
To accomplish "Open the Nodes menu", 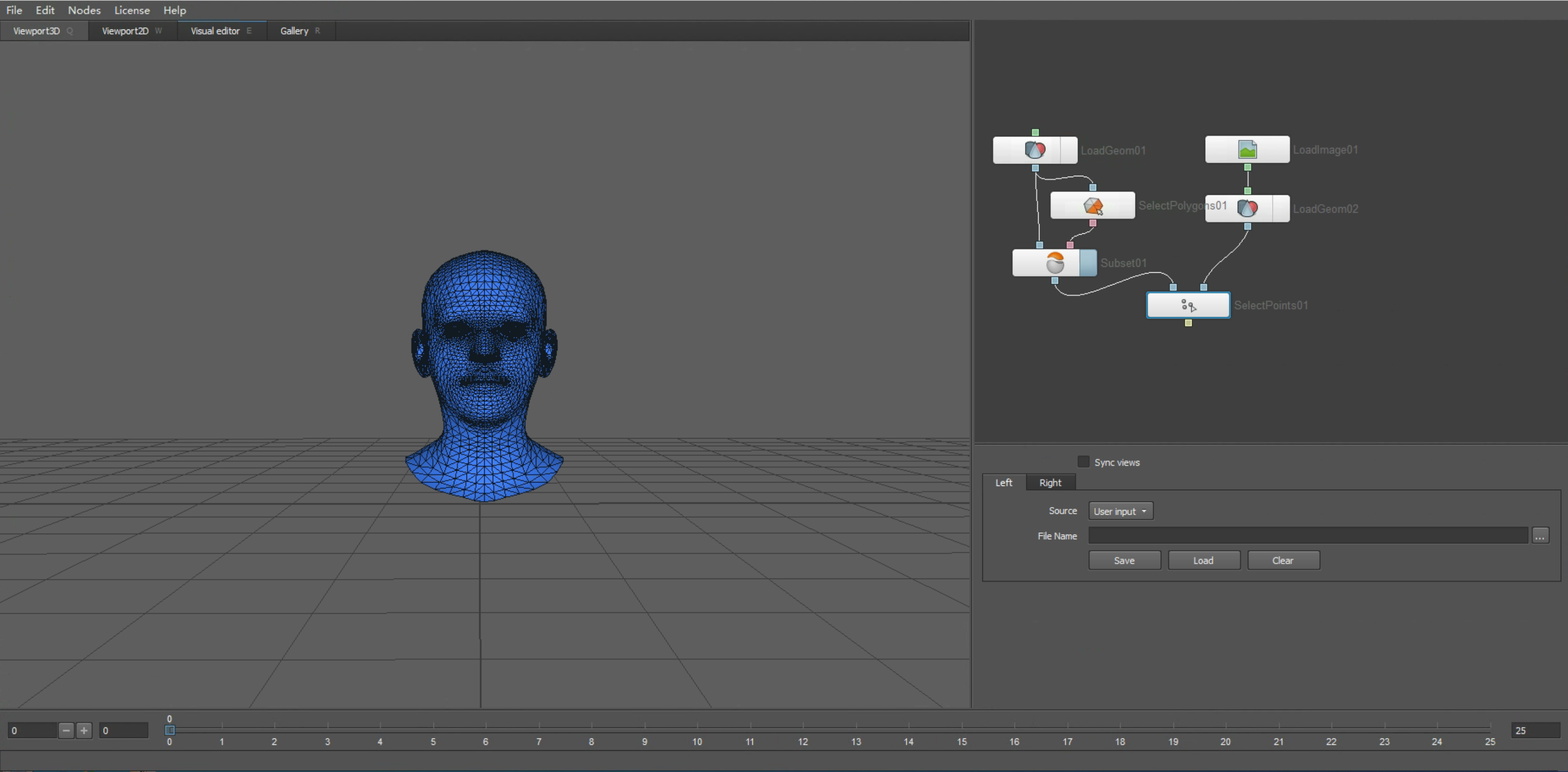I will [84, 10].
